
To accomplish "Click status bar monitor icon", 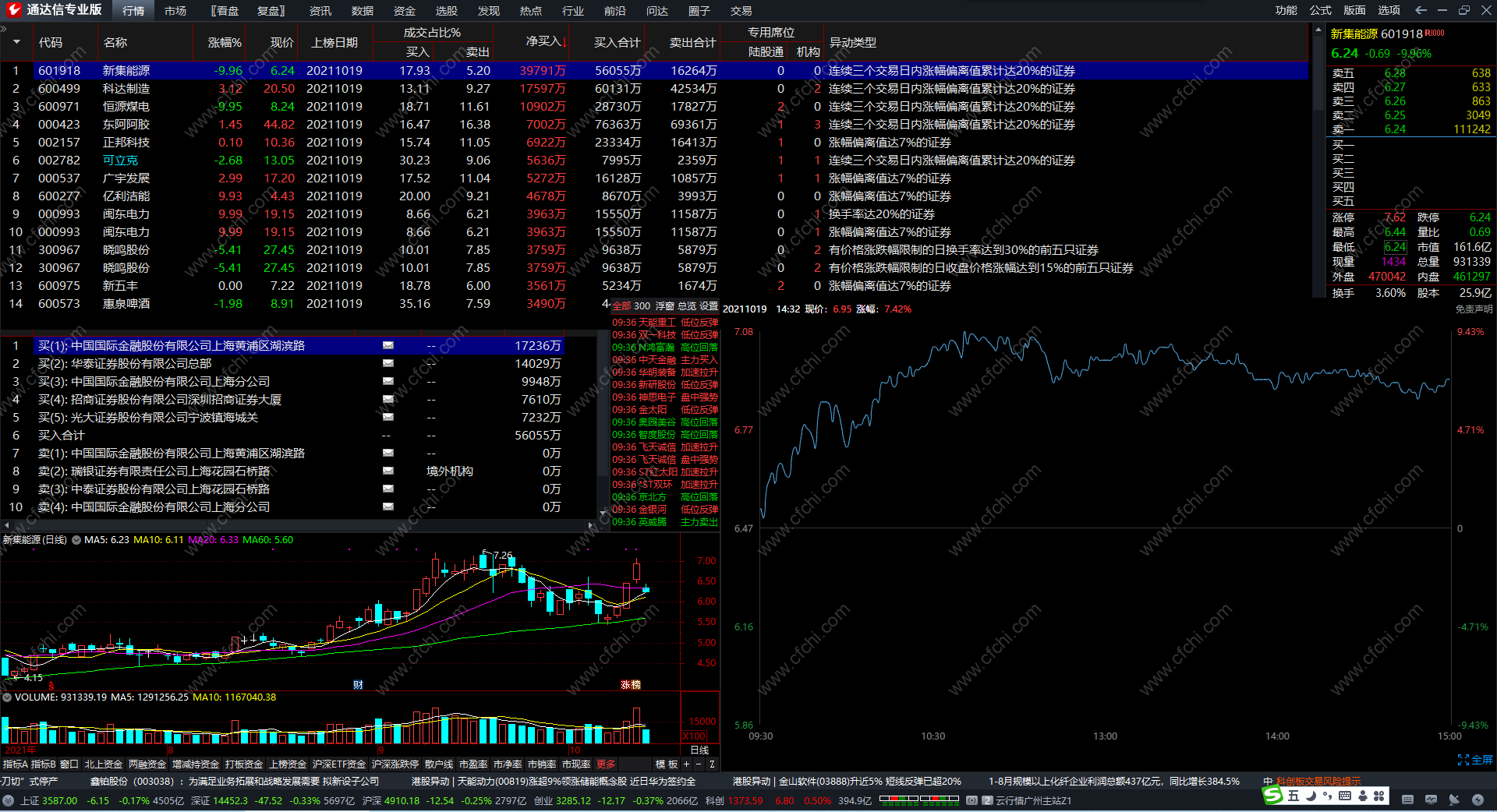I will [x=1431, y=800].
